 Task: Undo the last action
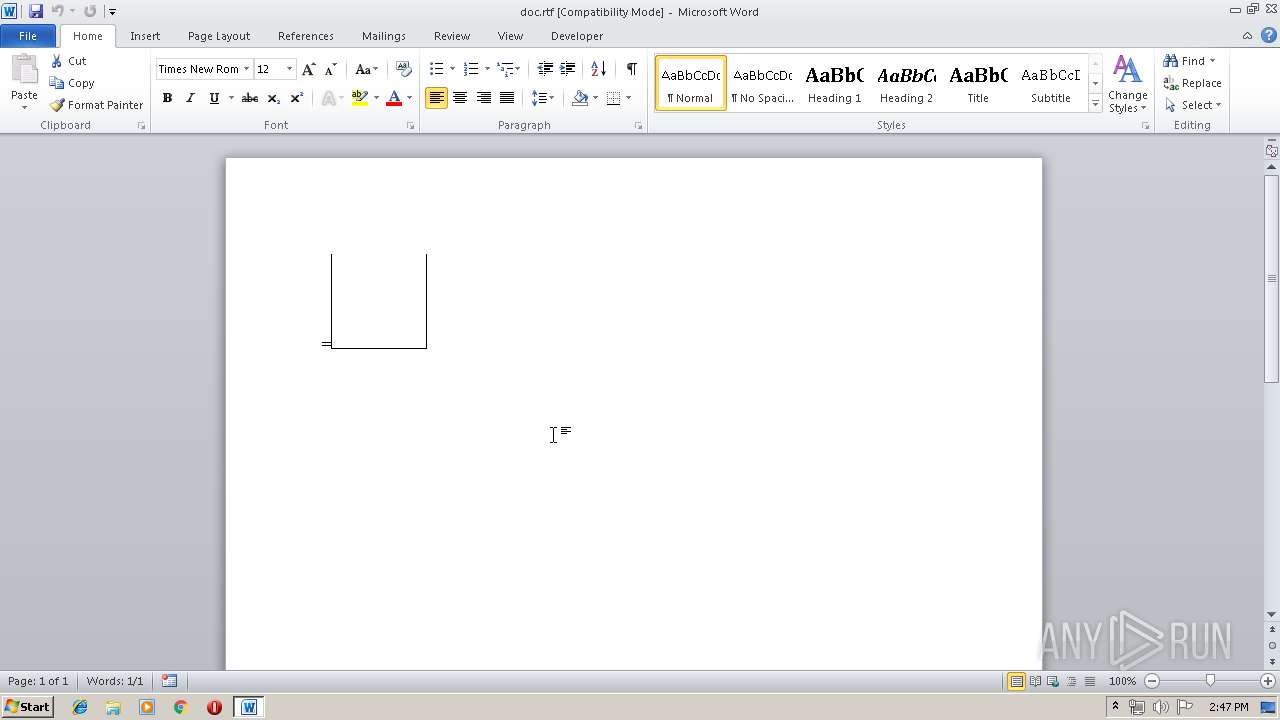pos(58,11)
